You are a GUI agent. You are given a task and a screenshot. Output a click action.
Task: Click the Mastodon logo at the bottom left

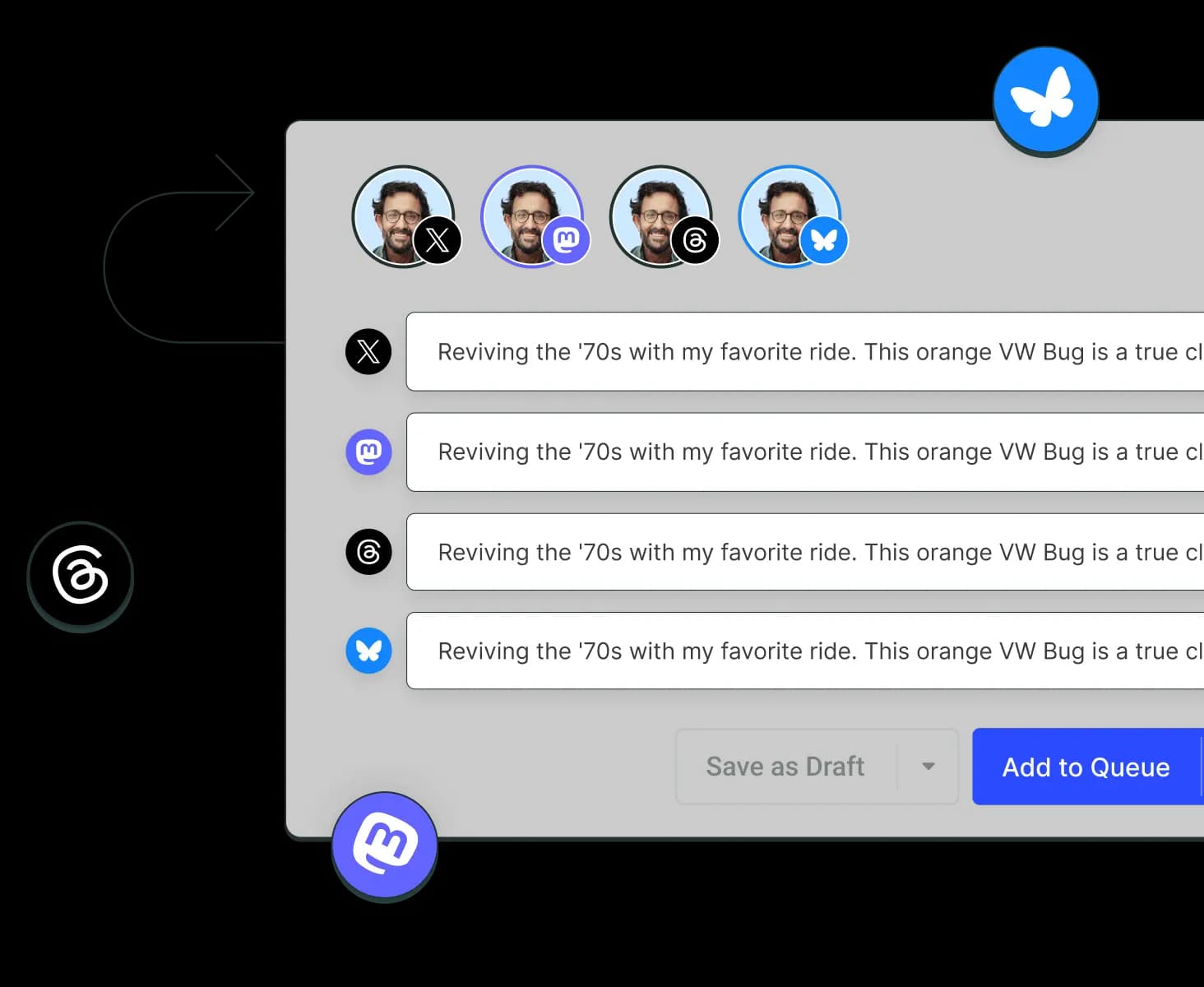(383, 845)
